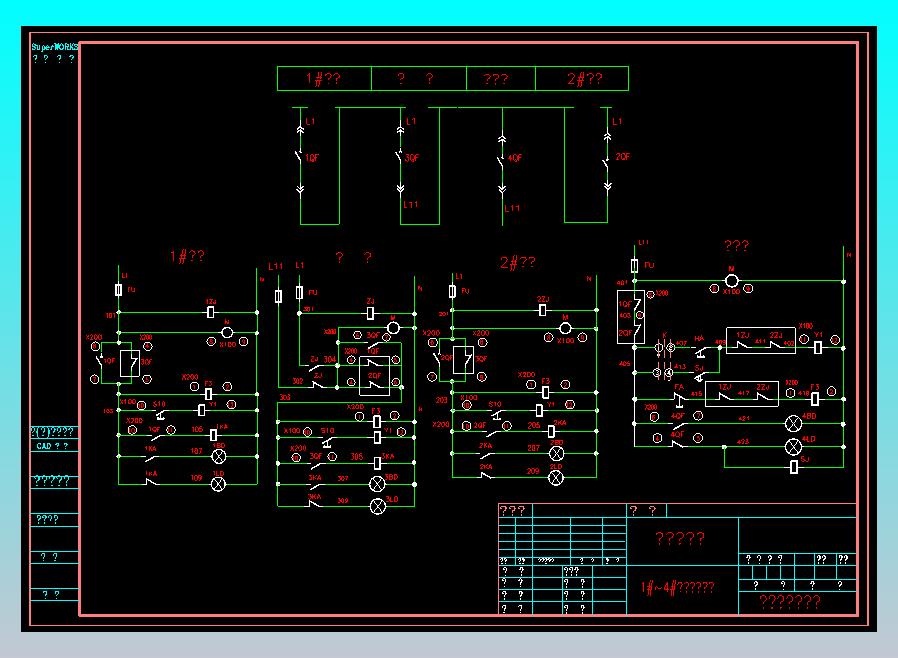Select the 1BD indicator lamp symbol
The height and width of the screenshot is (658, 898).
point(219,456)
